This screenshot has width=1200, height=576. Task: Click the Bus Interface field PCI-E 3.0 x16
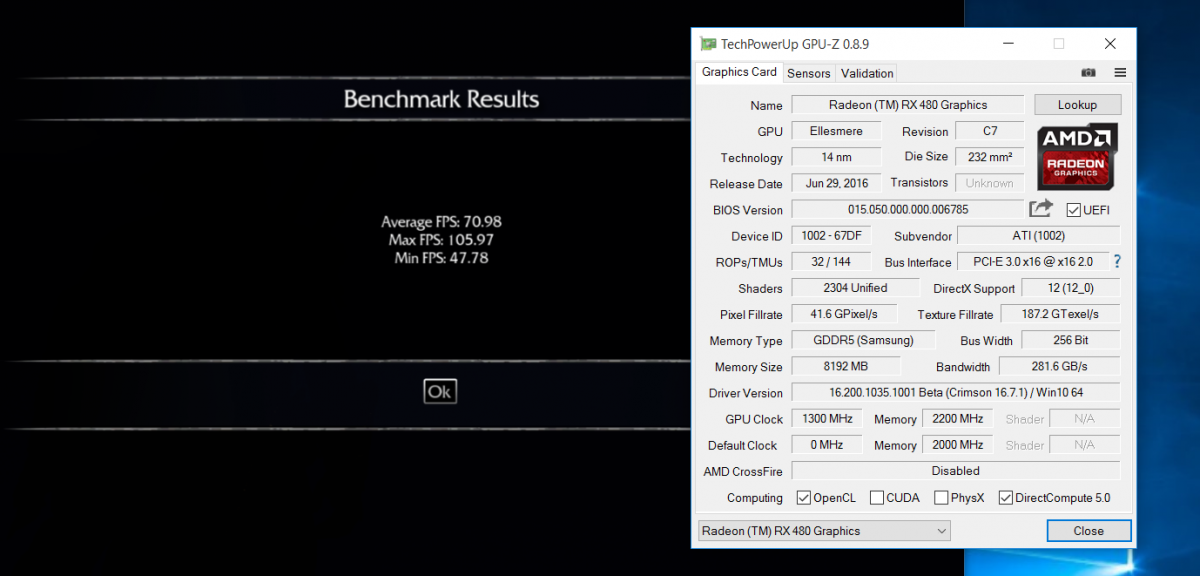pyautogui.click(x=1033, y=262)
